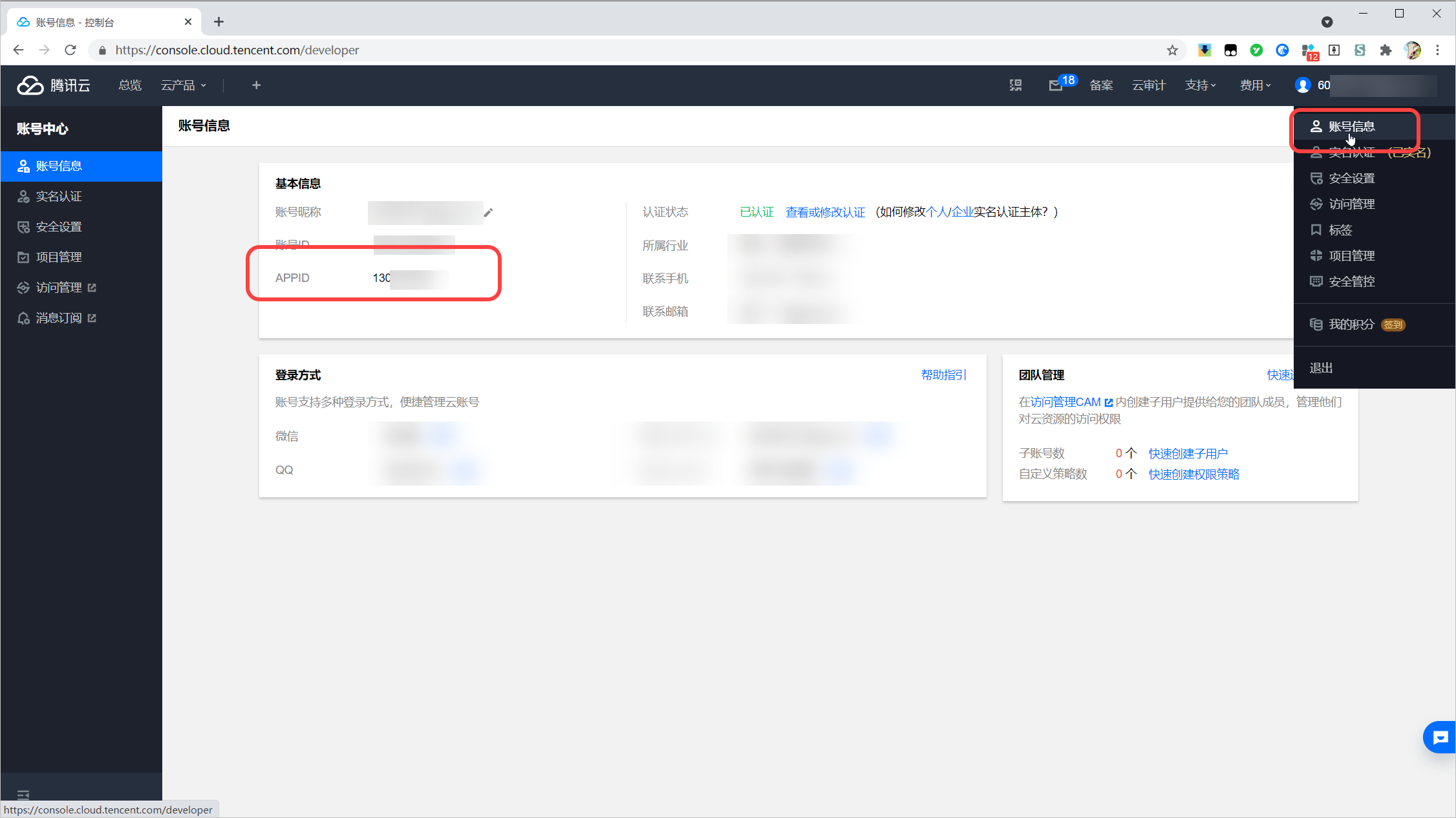Open the online support chat bubble
The height and width of the screenshot is (818, 1456).
coord(1440,737)
